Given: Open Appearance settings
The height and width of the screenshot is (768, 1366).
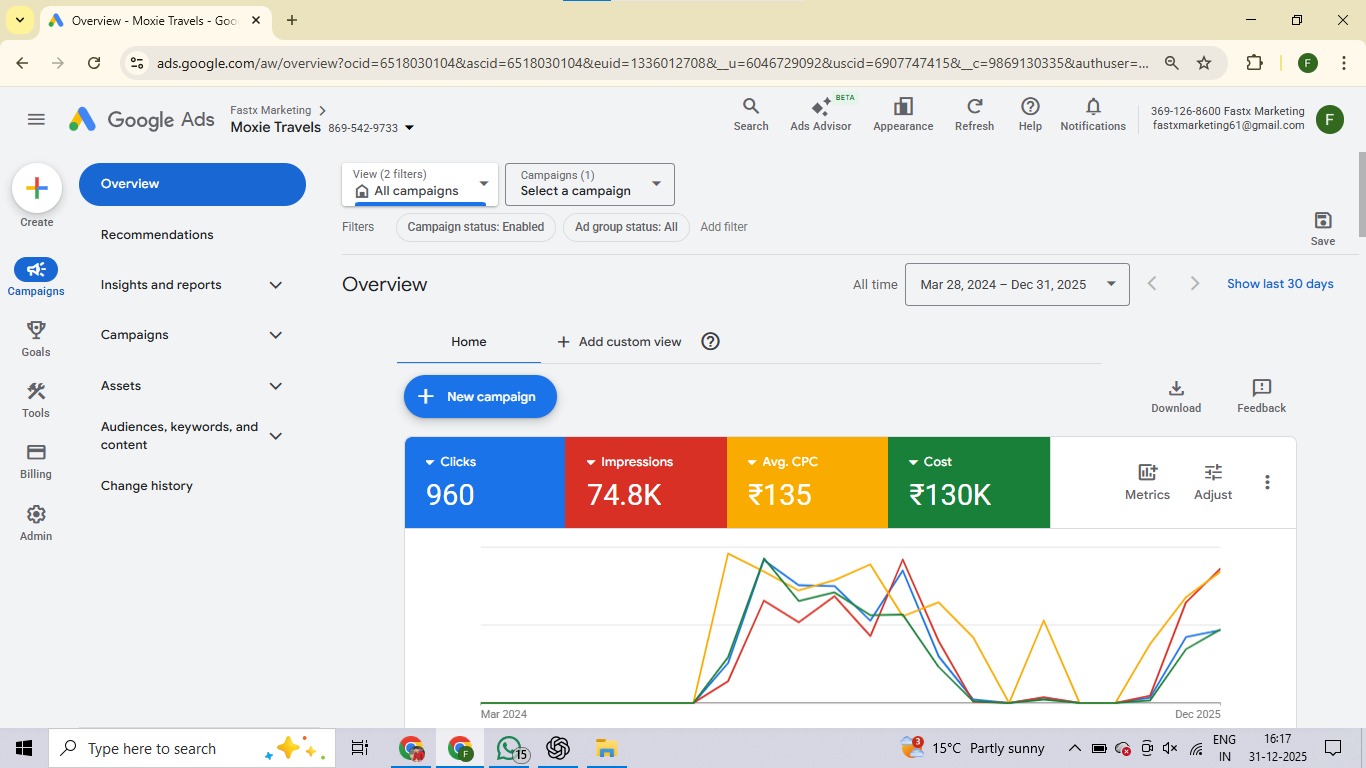Looking at the screenshot, I should (902, 112).
